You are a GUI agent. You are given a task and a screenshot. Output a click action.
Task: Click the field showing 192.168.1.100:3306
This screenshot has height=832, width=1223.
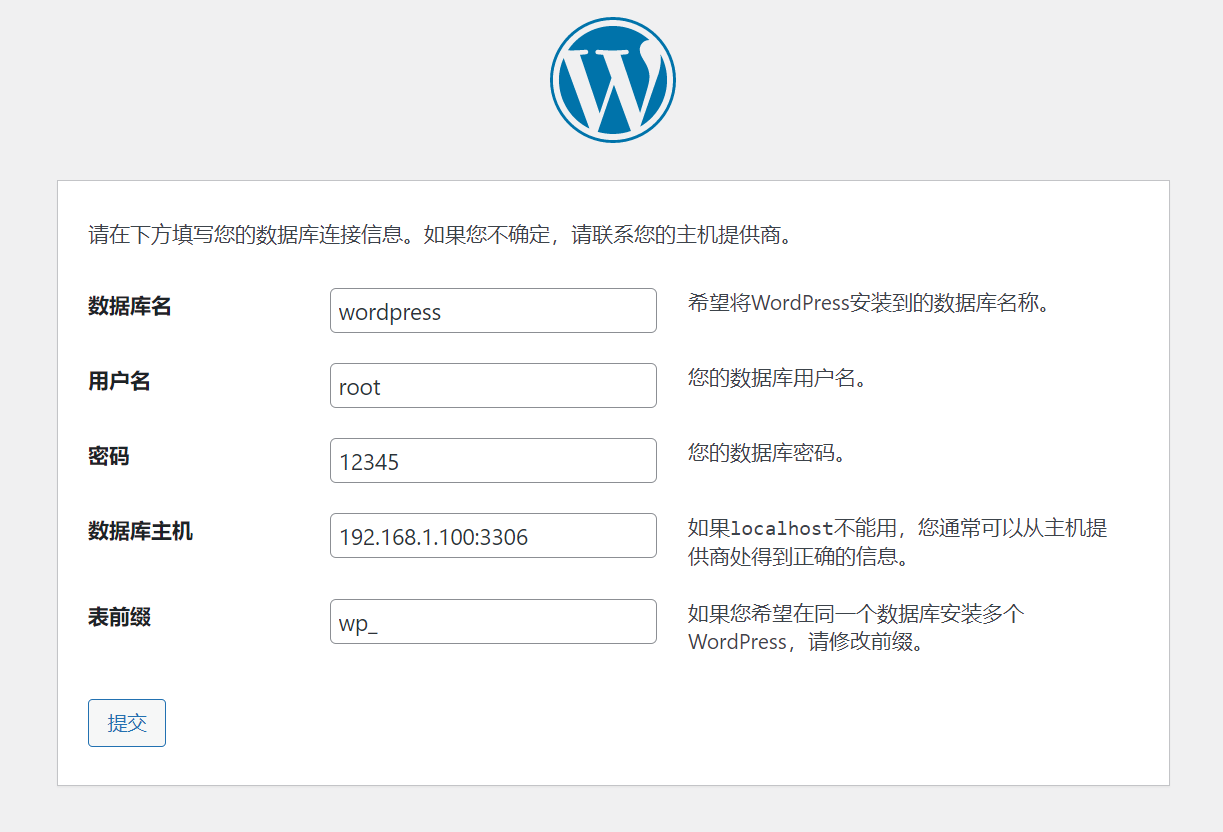pos(492,535)
